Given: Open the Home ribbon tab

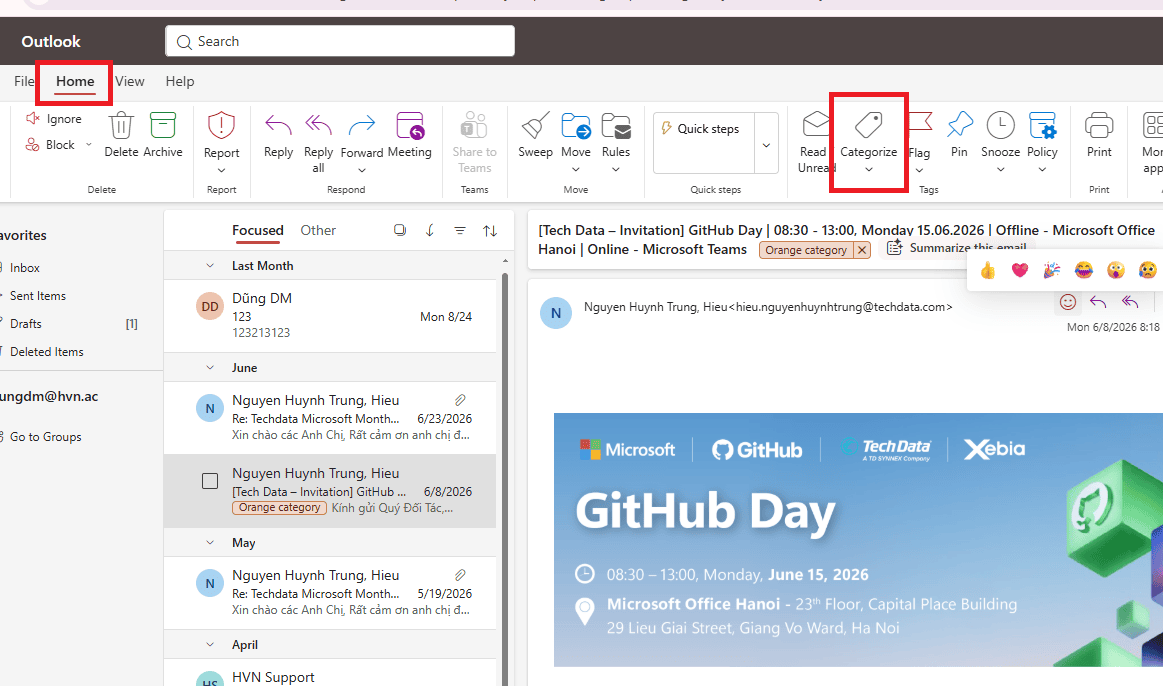Looking at the screenshot, I should [75, 82].
